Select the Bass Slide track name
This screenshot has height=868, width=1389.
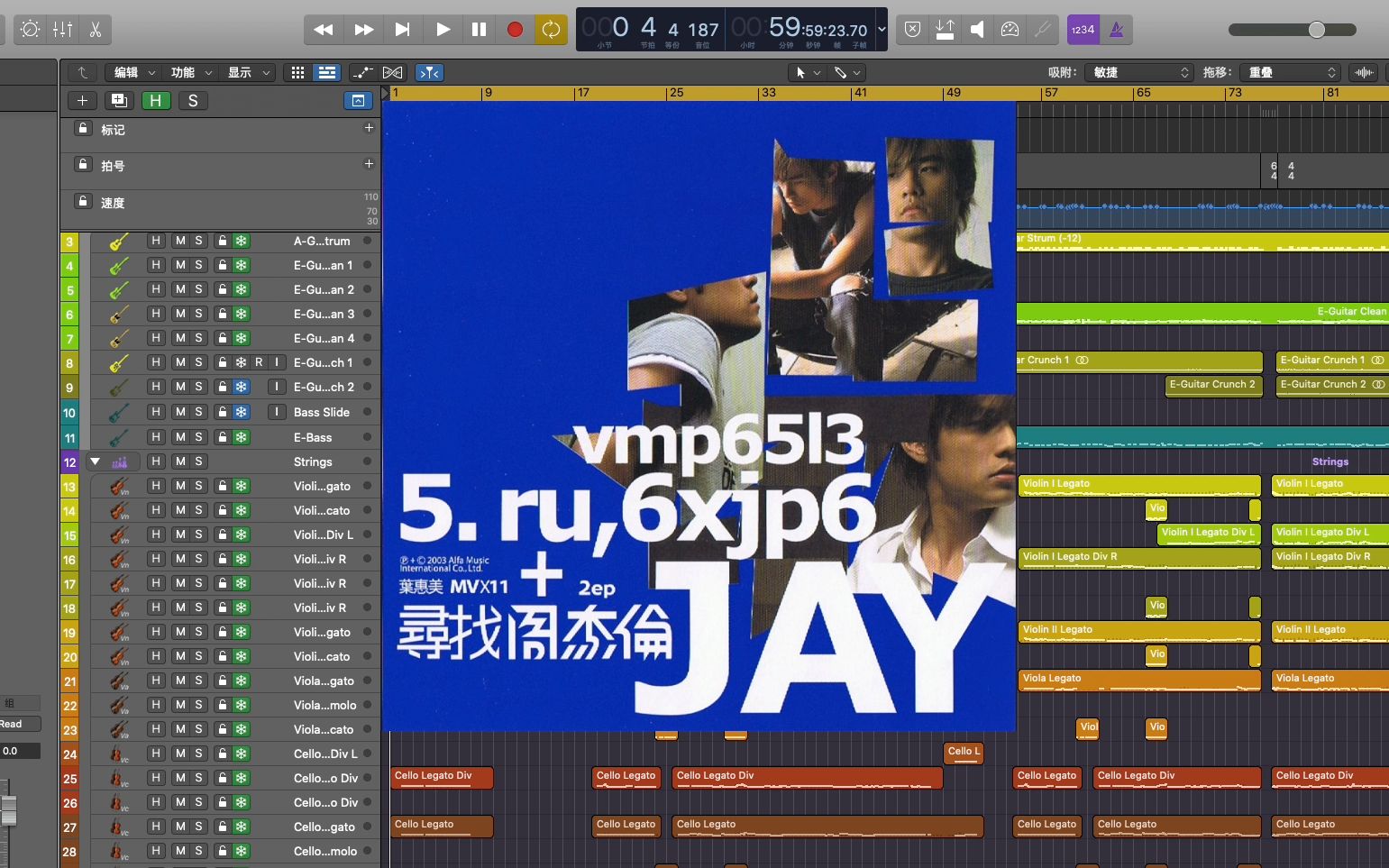coord(322,412)
